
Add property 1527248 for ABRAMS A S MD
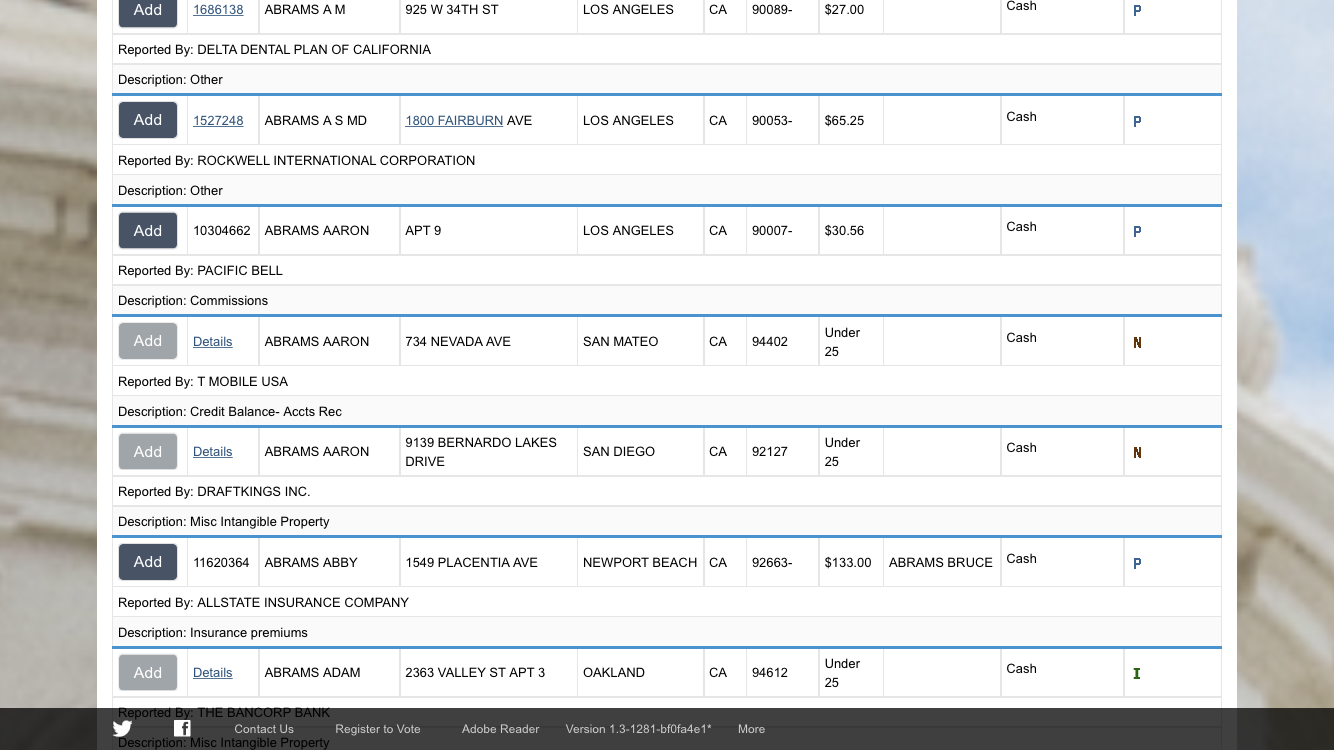click(x=148, y=120)
